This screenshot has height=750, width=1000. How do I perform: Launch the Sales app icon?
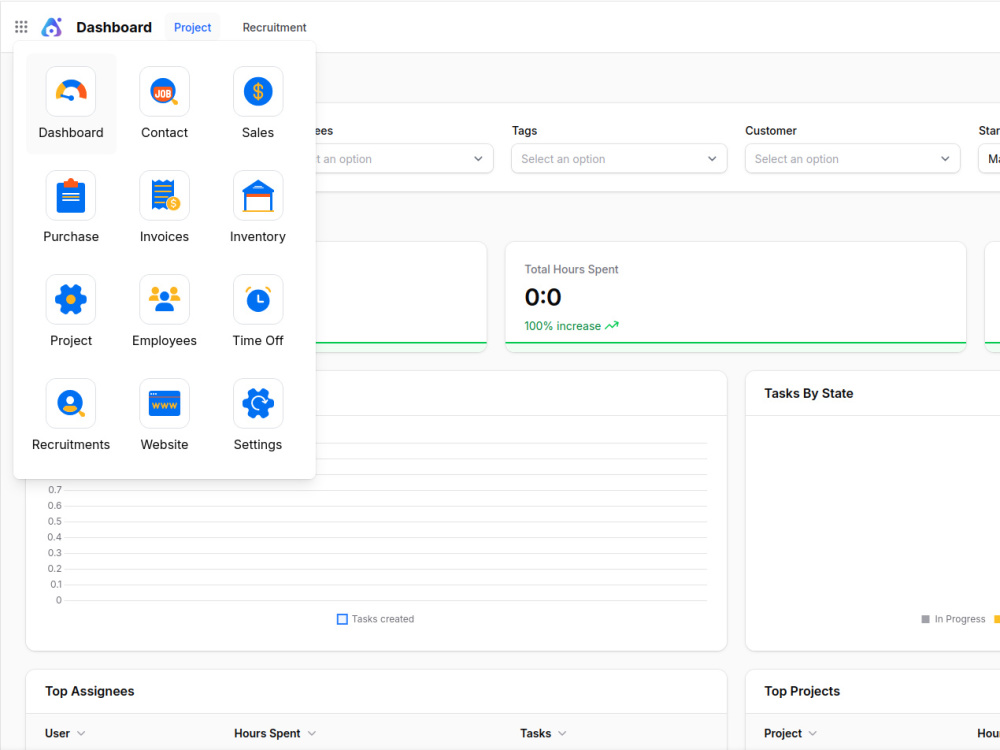pos(258,91)
